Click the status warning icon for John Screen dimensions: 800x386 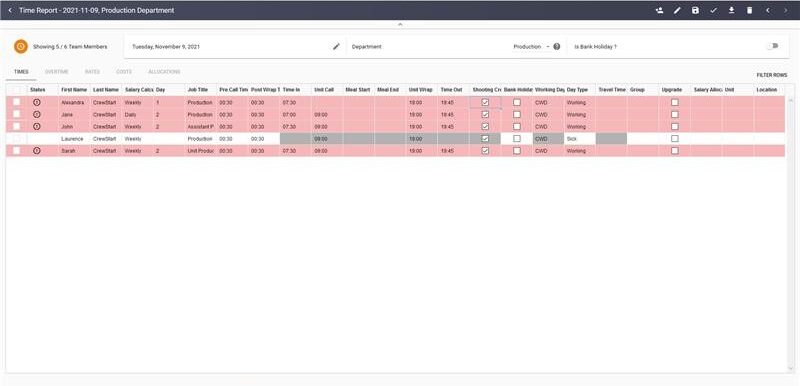tap(37, 126)
